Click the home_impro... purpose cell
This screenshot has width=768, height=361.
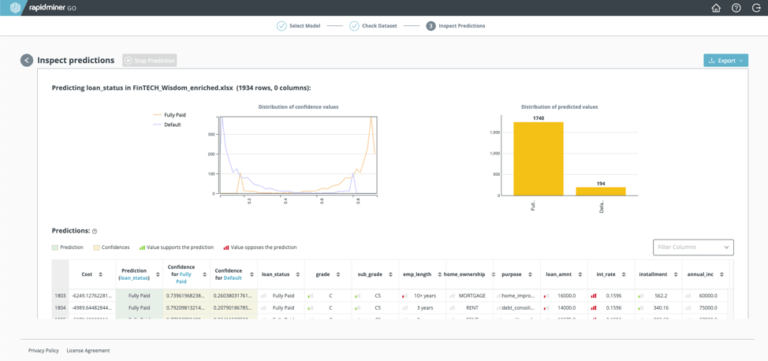point(517,296)
